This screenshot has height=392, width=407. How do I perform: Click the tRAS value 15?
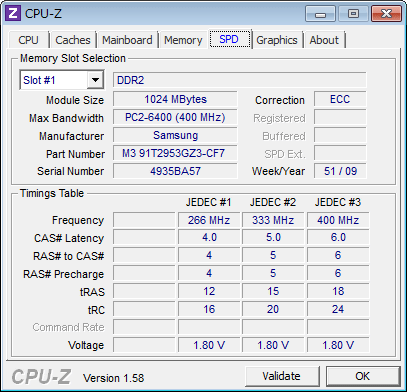tap(273, 291)
